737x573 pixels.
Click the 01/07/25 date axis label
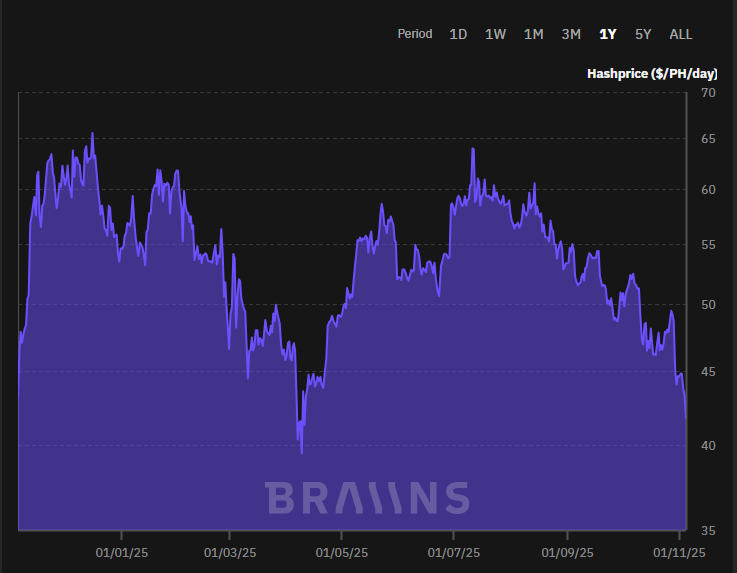click(x=453, y=551)
